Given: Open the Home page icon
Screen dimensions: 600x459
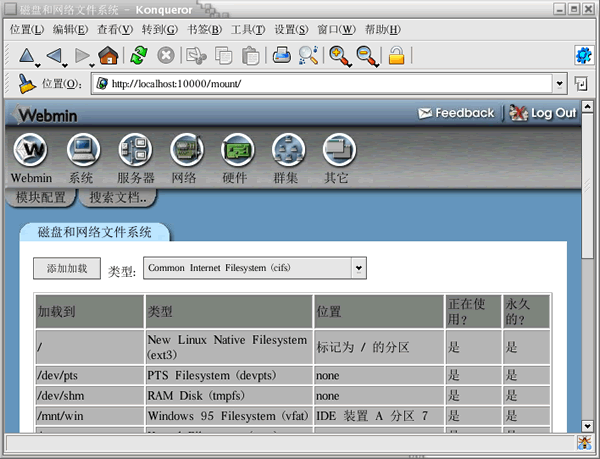Looking at the screenshot, I should tap(108, 55).
